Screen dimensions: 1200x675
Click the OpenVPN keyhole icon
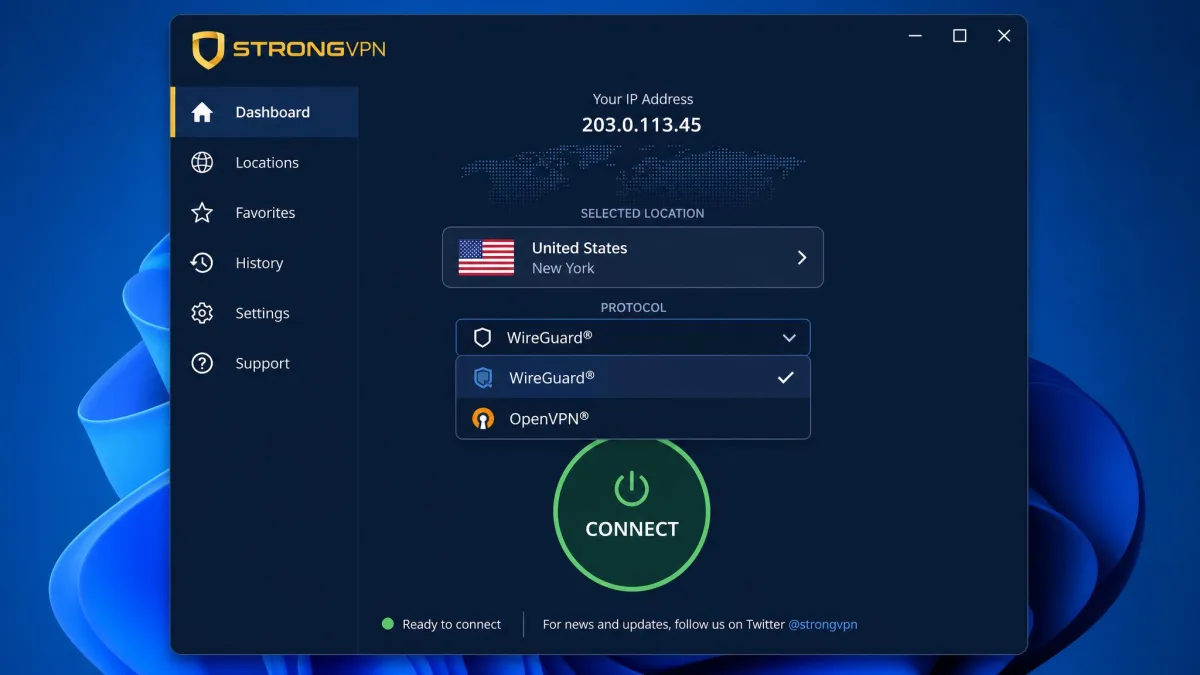(x=483, y=419)
